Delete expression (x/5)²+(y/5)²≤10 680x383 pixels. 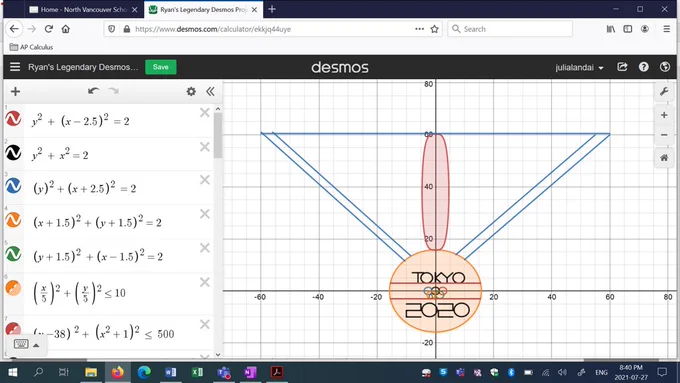[x=205, y=282]
